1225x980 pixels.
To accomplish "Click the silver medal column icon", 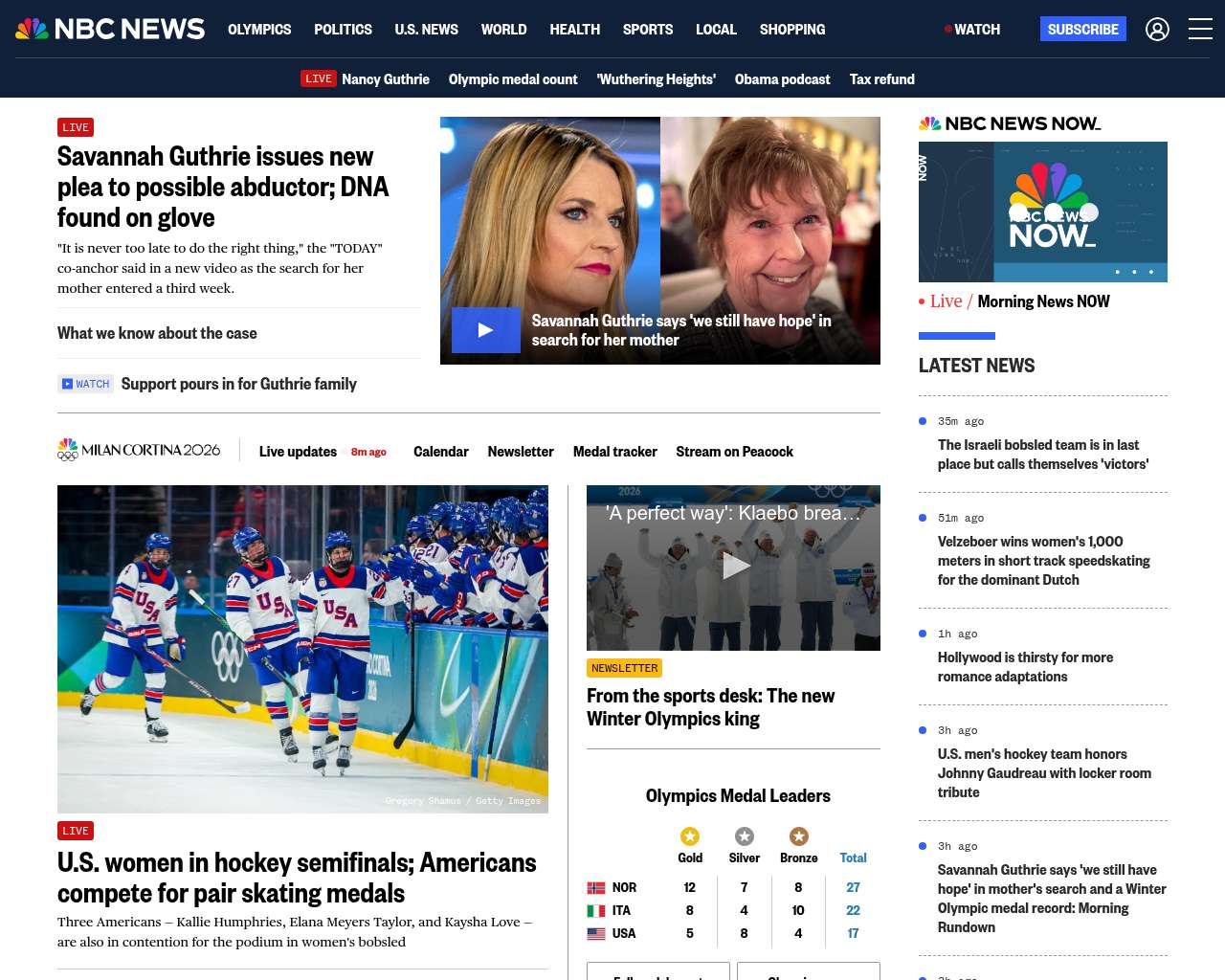I will coord(745,836).
